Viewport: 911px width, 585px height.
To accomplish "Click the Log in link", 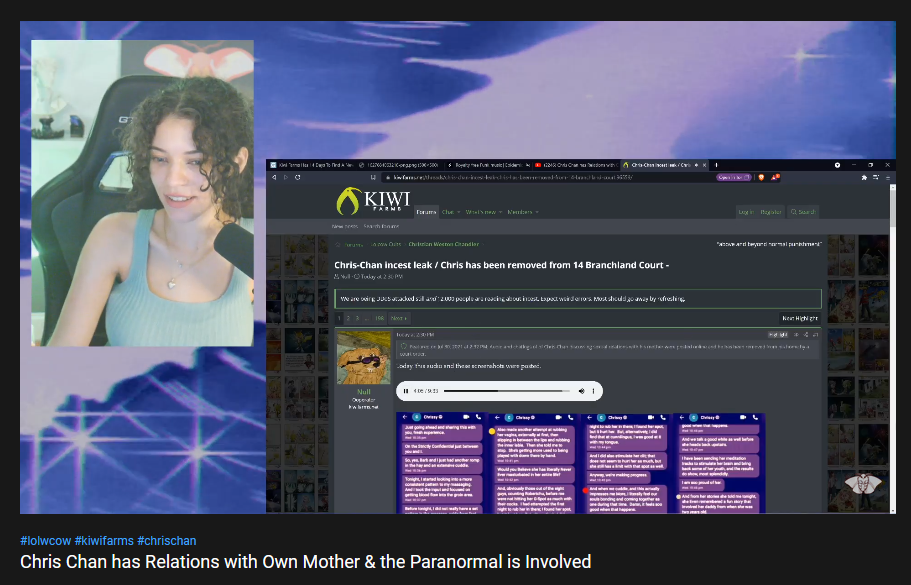I will 746,212.
